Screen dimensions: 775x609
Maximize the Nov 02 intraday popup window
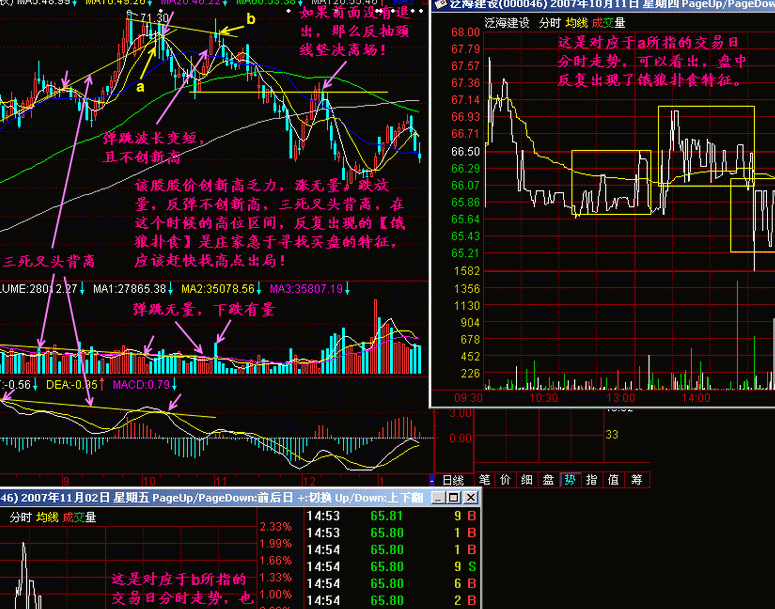click(455, 498)
